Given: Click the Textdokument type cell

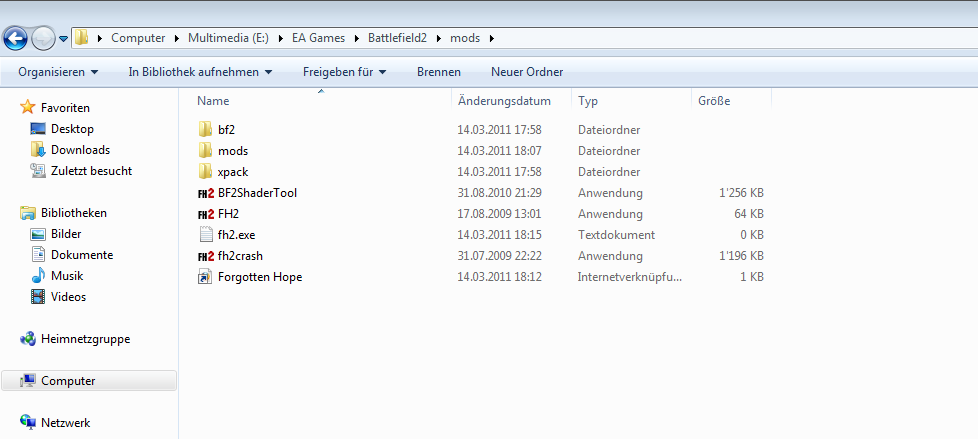Looking at the screenshot, I should 616,234.
